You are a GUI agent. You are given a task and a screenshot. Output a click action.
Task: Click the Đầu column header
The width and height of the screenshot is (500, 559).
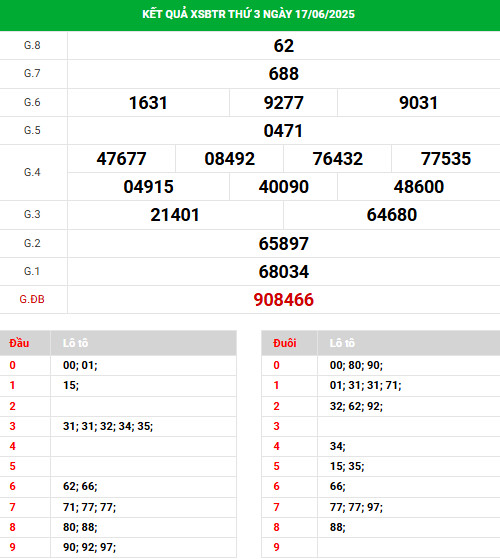19,343
